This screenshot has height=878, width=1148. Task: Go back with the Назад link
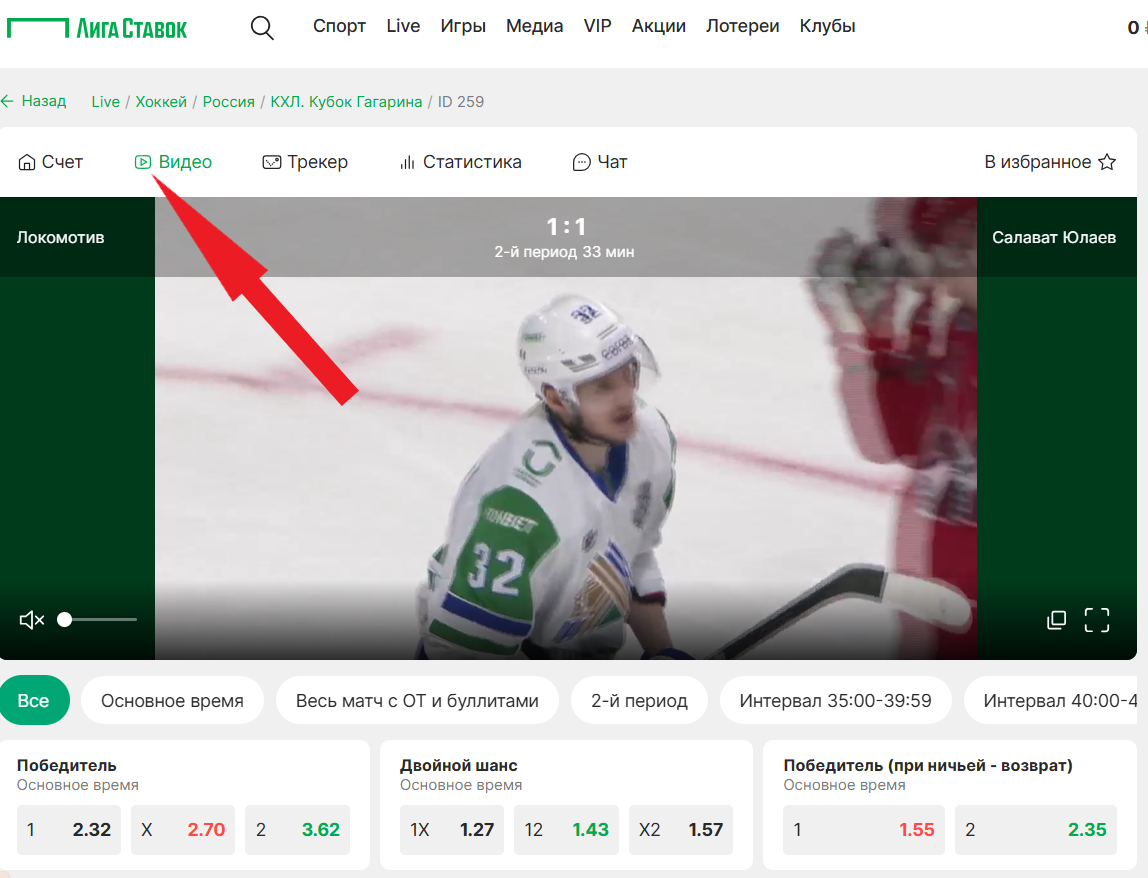[x=34, y=101]
